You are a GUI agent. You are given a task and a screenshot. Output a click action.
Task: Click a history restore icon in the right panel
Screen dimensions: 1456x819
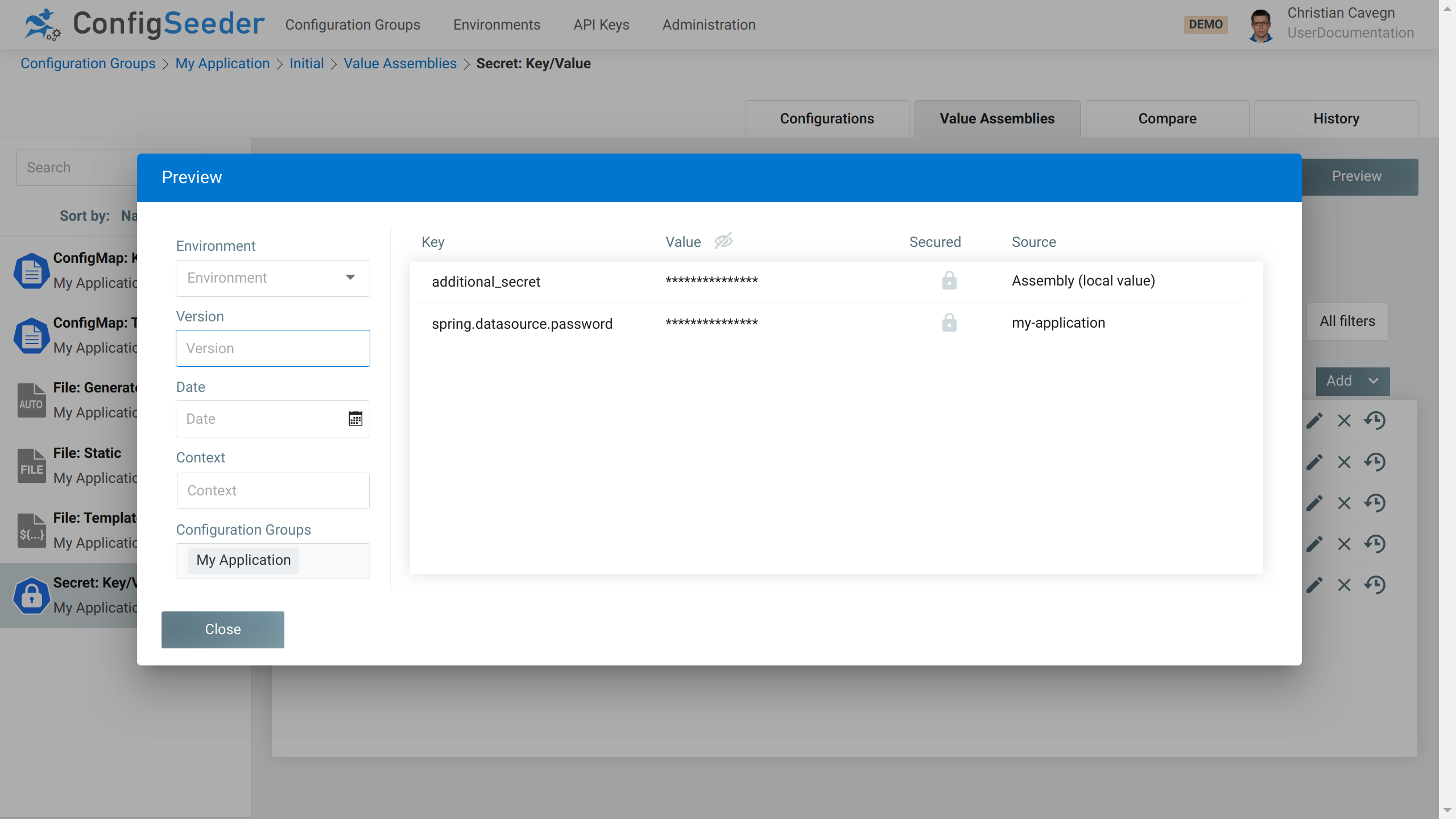click(1376, 421)
